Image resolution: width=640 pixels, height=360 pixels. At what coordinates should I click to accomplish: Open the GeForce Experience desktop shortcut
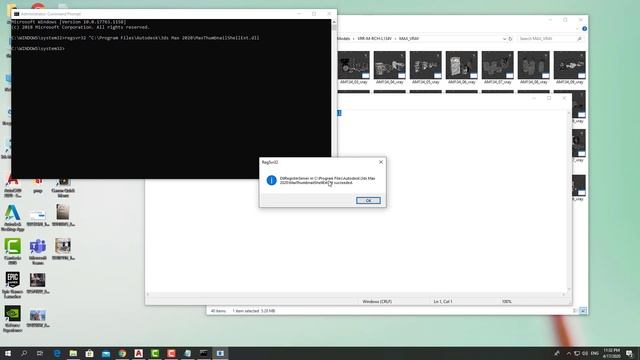click(13, 319)
